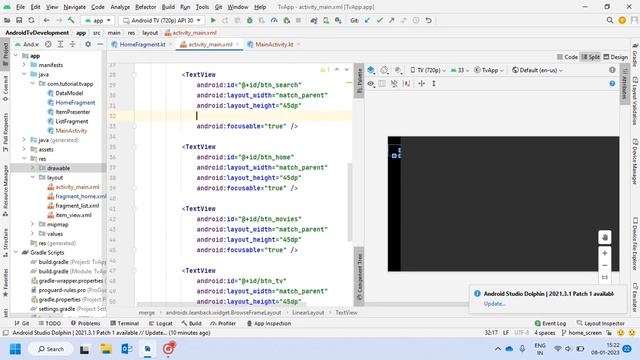Open the TvApp theme dropdown
640x360 pixels.
(x=489, y=70)
